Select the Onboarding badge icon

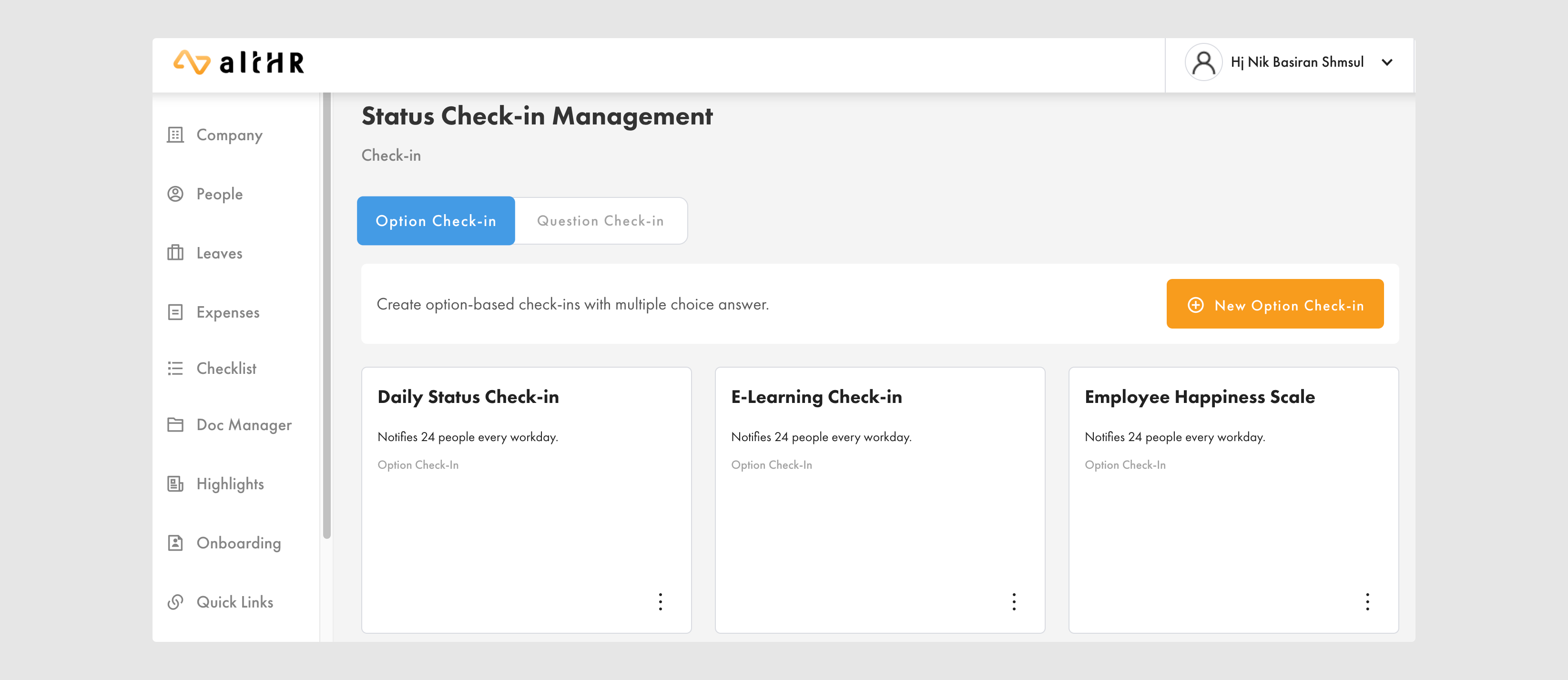pyautogui.click(x=175, y=542)
